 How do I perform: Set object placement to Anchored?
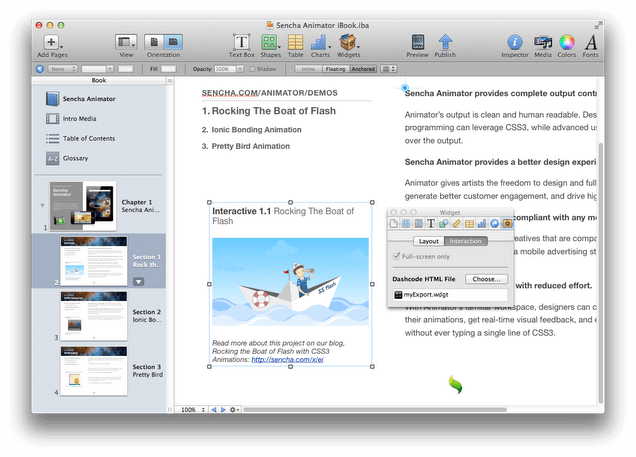tap(363, 69)
